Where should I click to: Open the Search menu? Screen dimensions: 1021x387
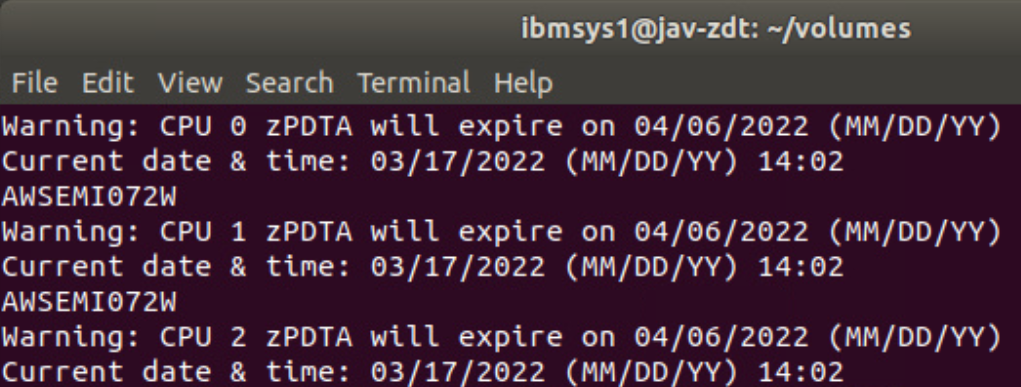point(289,83)
